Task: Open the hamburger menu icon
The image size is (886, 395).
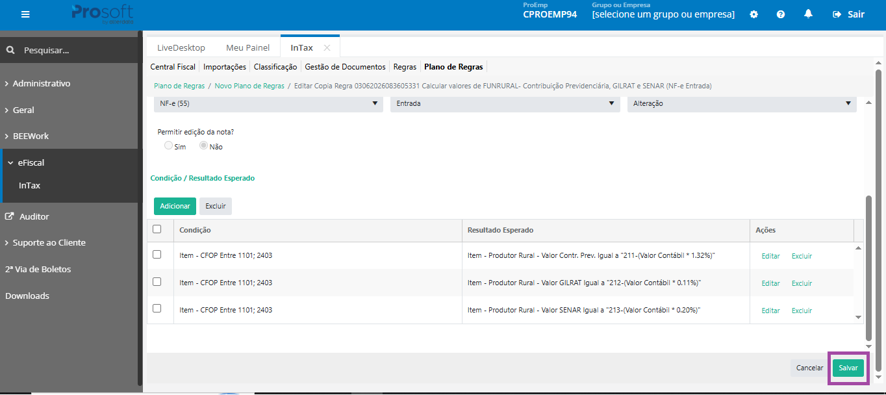Action: pos(25,15)
